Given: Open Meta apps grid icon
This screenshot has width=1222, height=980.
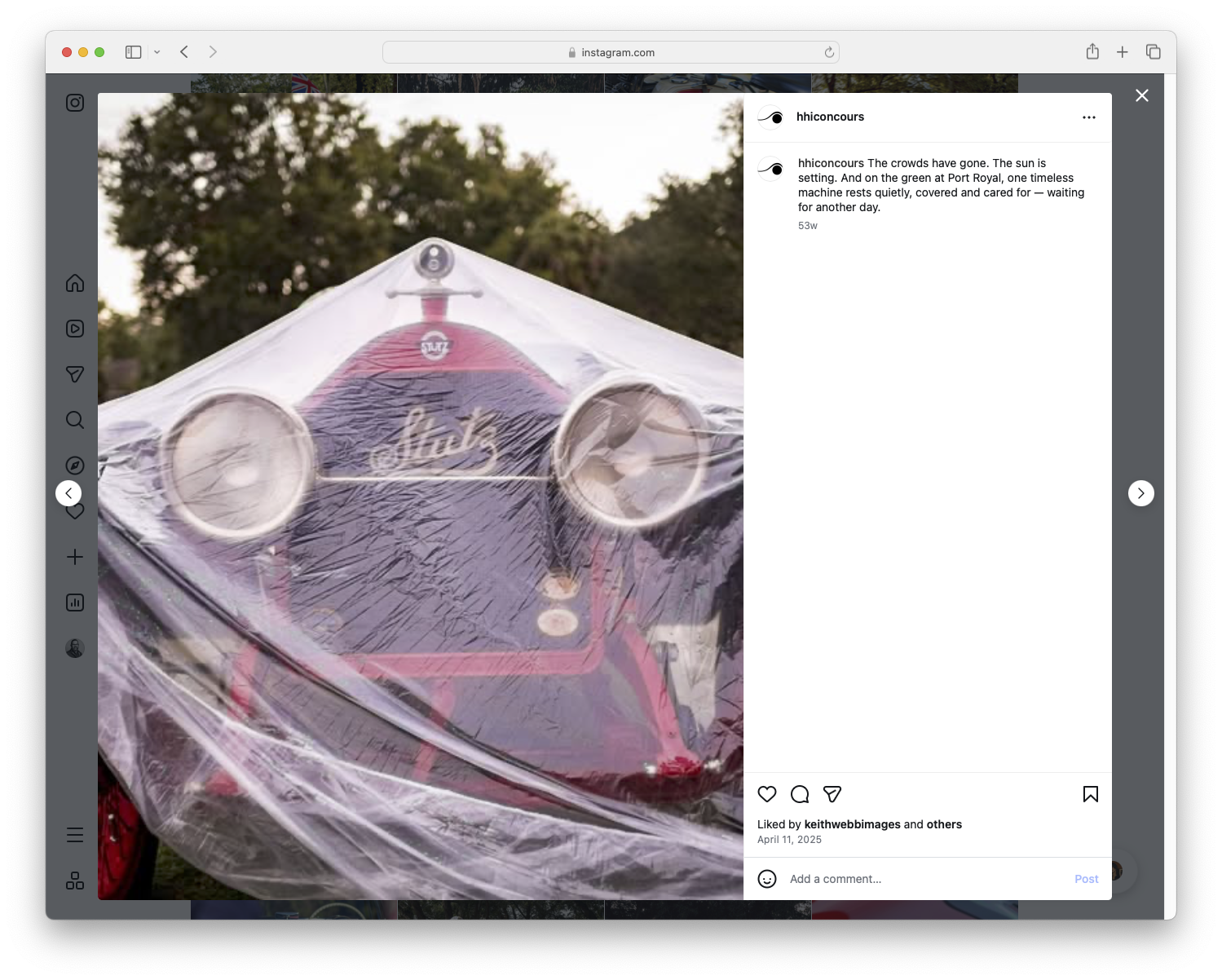Looking at the screenshot, I should point(75,881).
